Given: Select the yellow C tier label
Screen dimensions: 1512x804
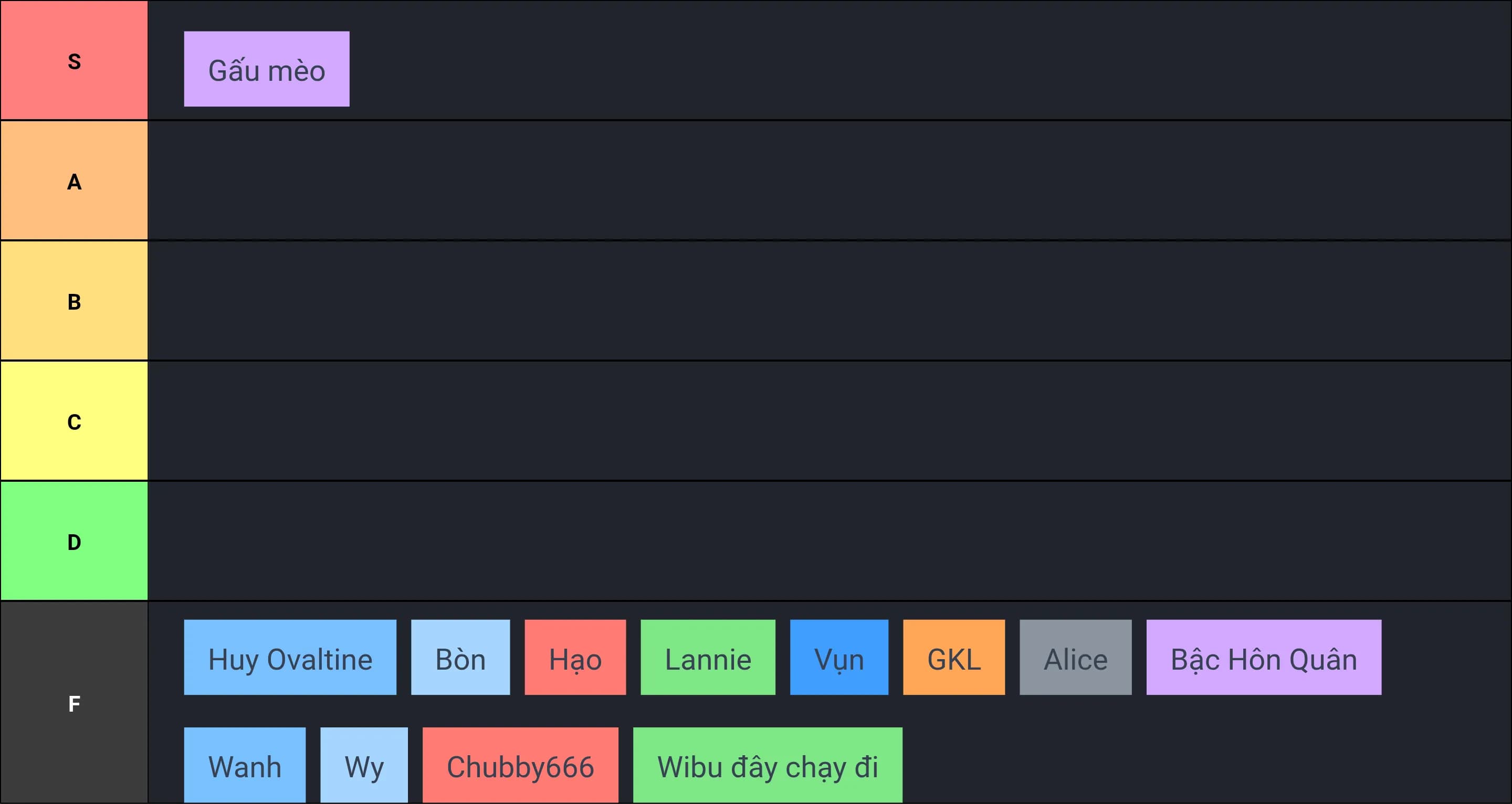Looking at the screenshot, I should 74,421.
